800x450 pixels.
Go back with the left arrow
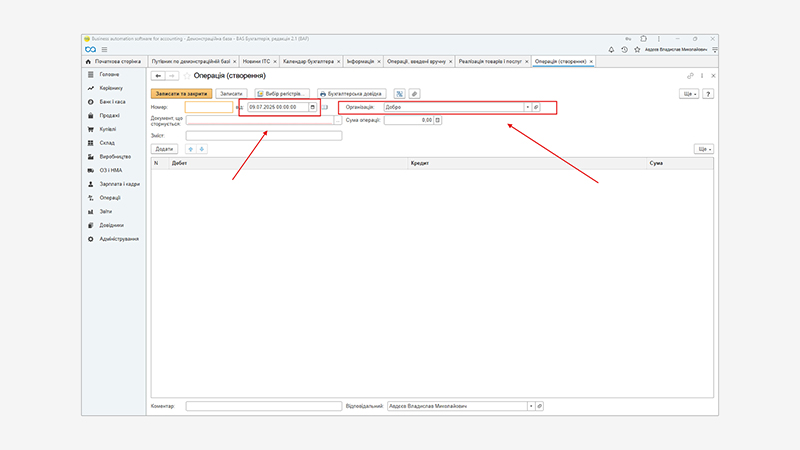tap(158, 76)
